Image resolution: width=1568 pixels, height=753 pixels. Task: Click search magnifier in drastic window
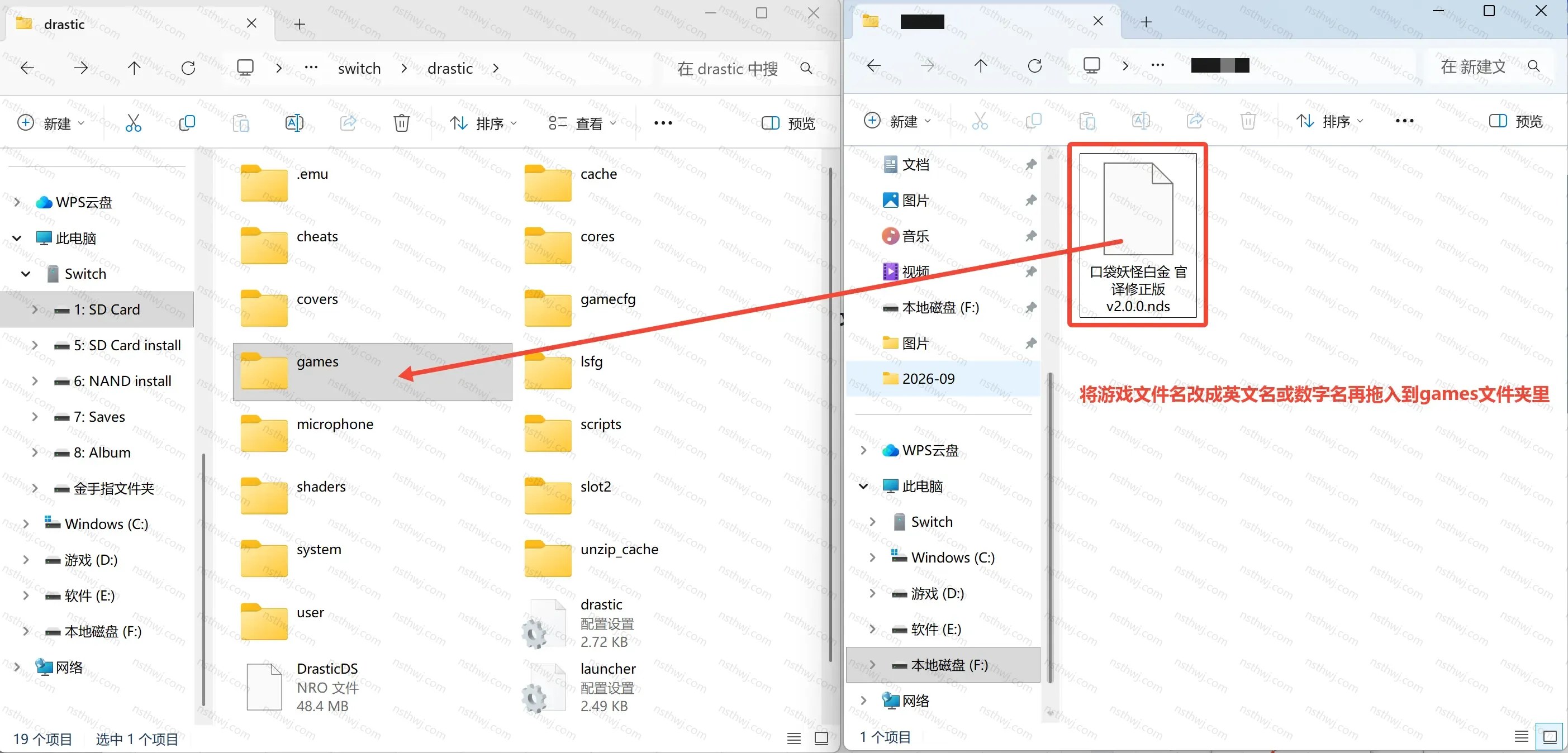coord(806,68)
